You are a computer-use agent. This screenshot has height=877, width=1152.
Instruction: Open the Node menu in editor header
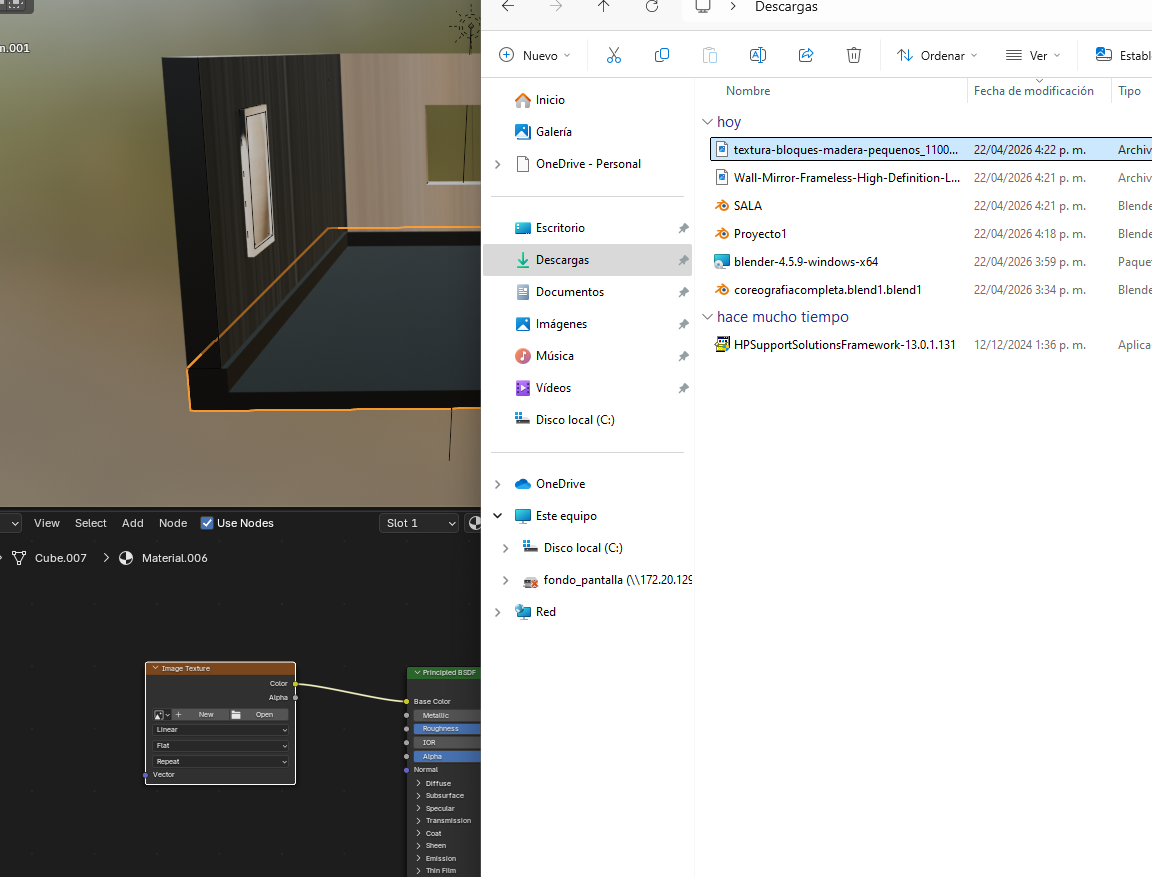tap(173, 523)
